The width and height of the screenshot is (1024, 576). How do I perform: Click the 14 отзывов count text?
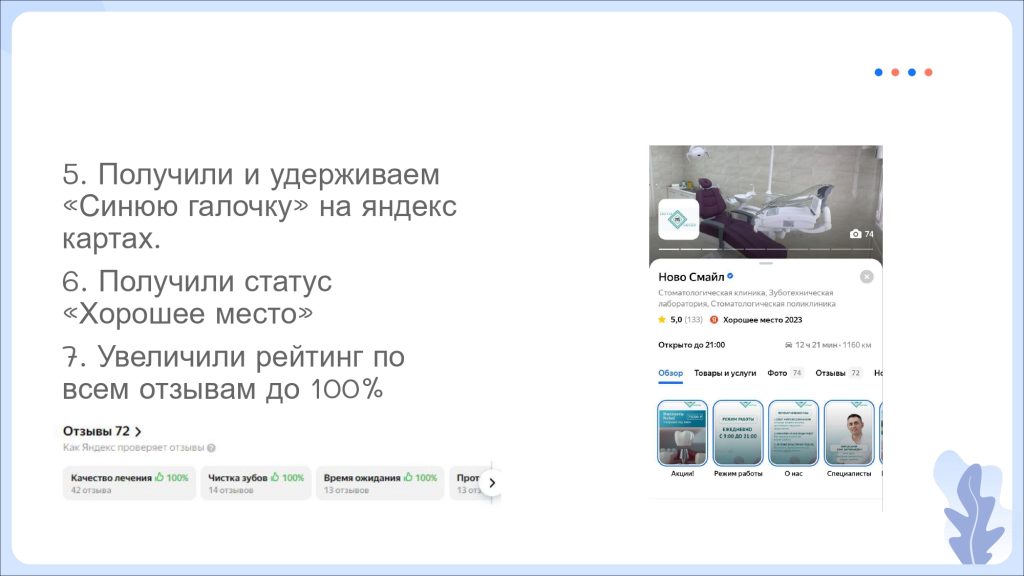[x=231, y=490]
